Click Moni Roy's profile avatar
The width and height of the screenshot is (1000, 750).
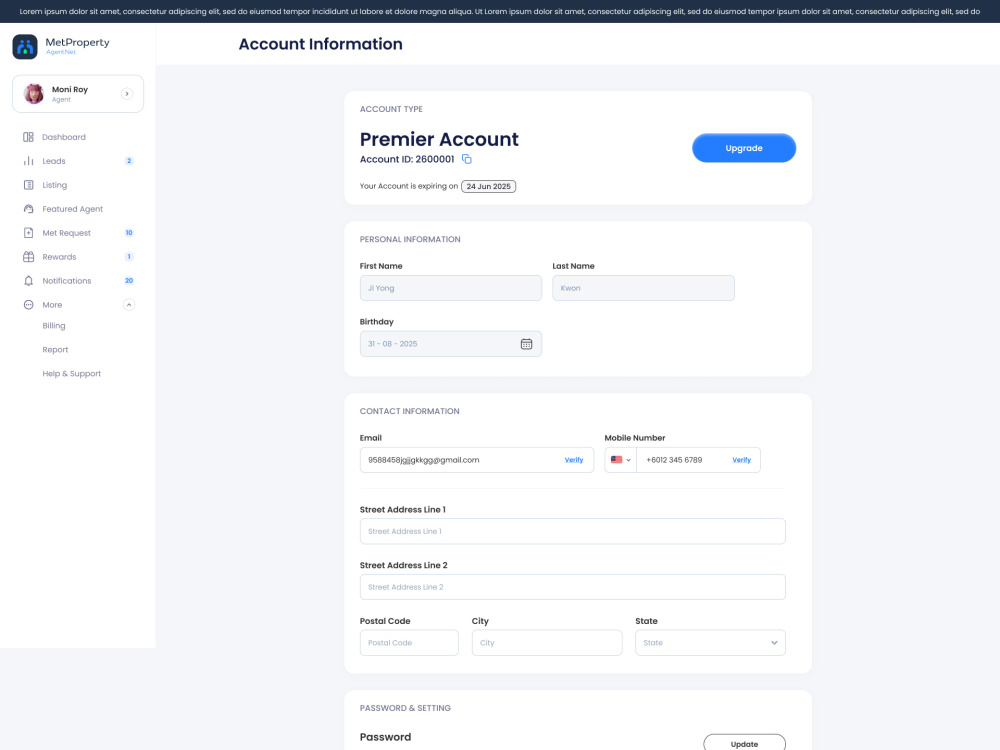pyautogui.click(x=34, y=94)
